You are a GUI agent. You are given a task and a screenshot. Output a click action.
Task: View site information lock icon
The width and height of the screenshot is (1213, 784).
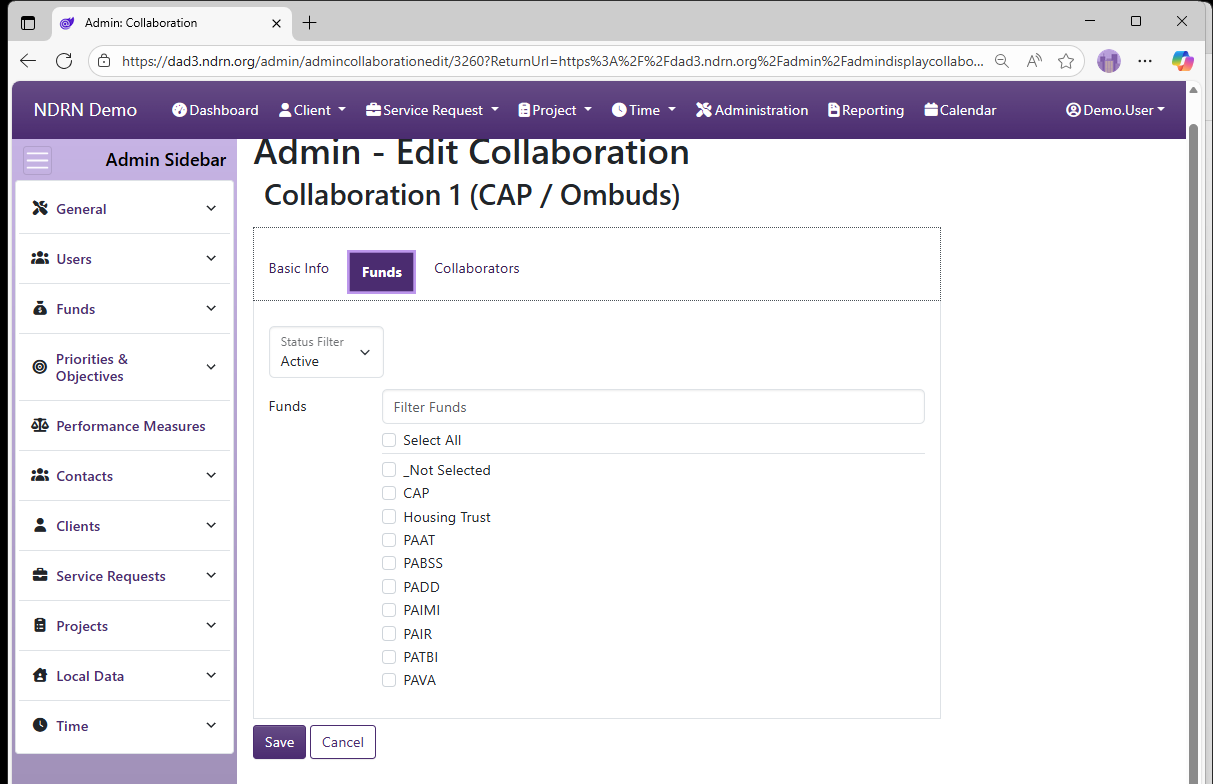(104, 61)
